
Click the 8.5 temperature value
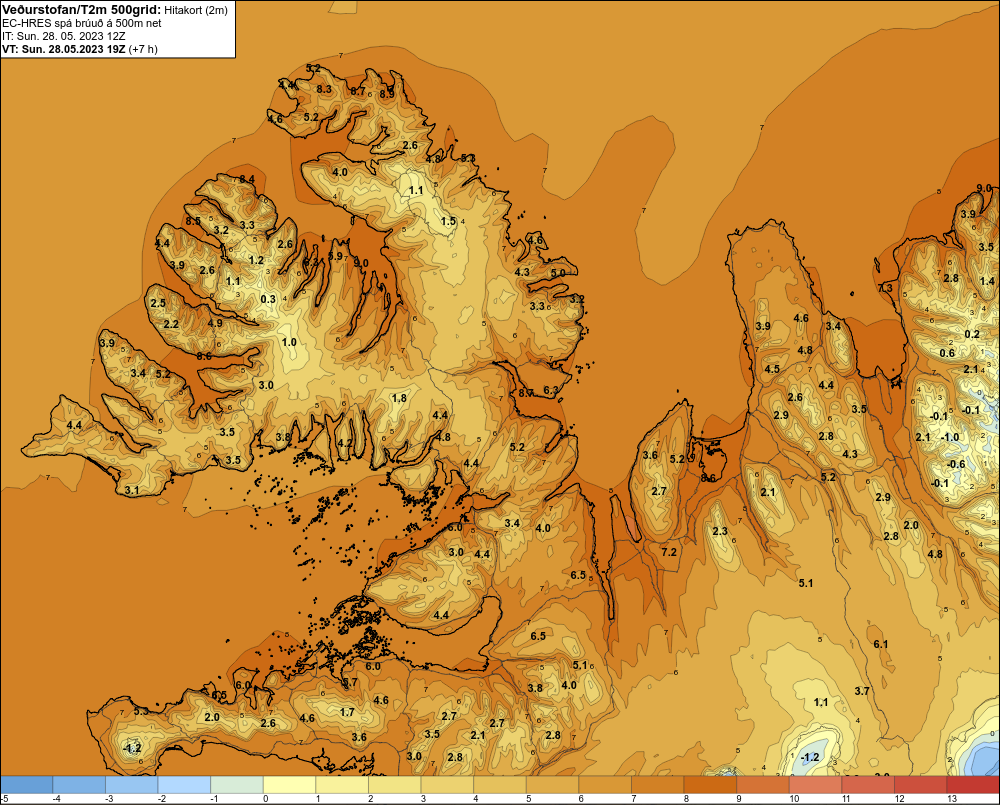[x=193, y=221]
